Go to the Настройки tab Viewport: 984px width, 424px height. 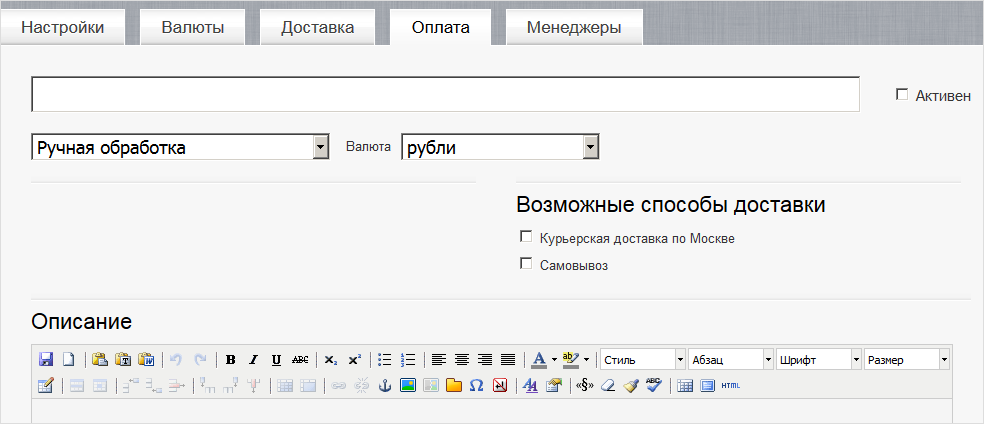pyautogui.click(x=63, y=27)
